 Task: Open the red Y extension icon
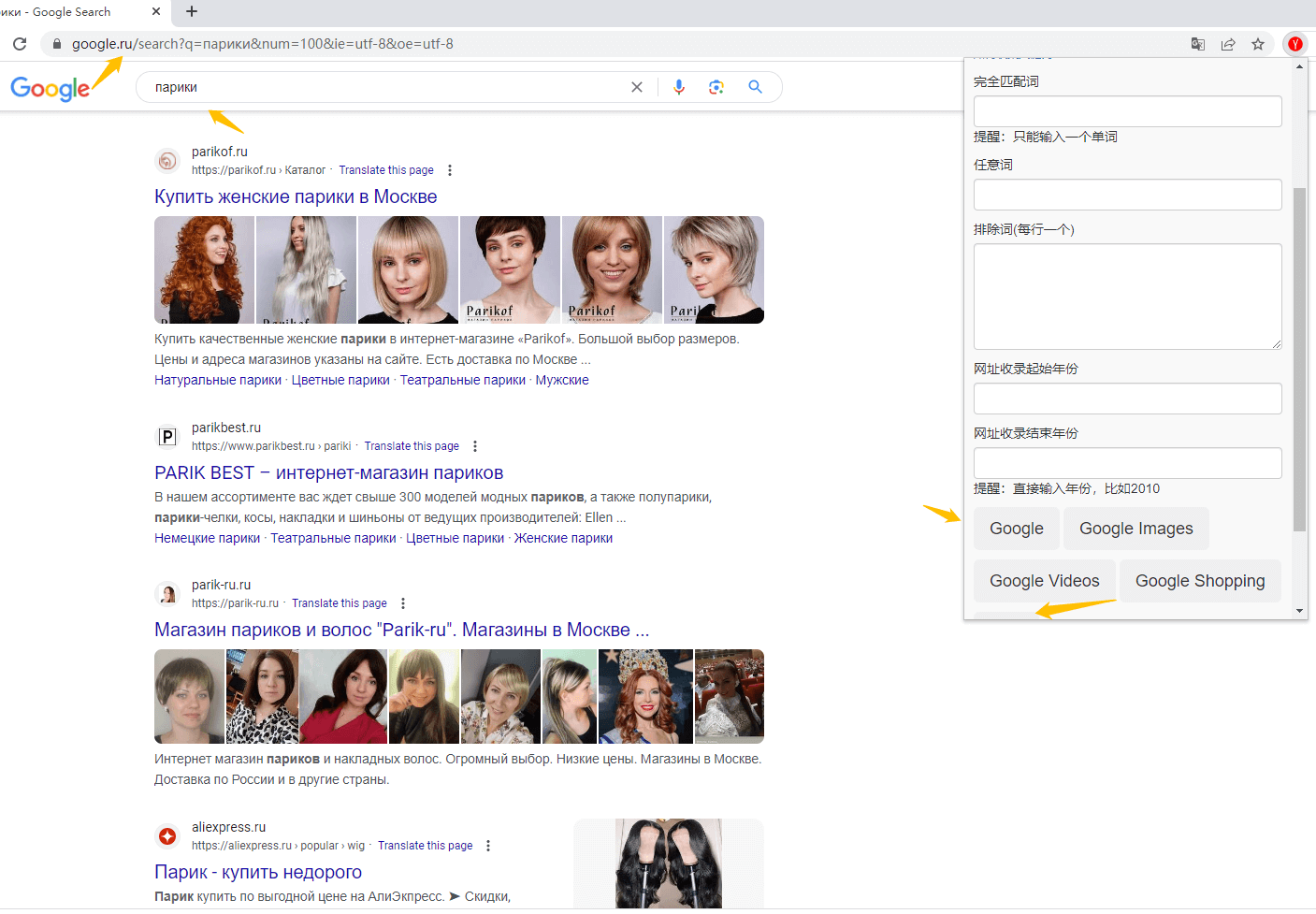(x=1295, y=44)
